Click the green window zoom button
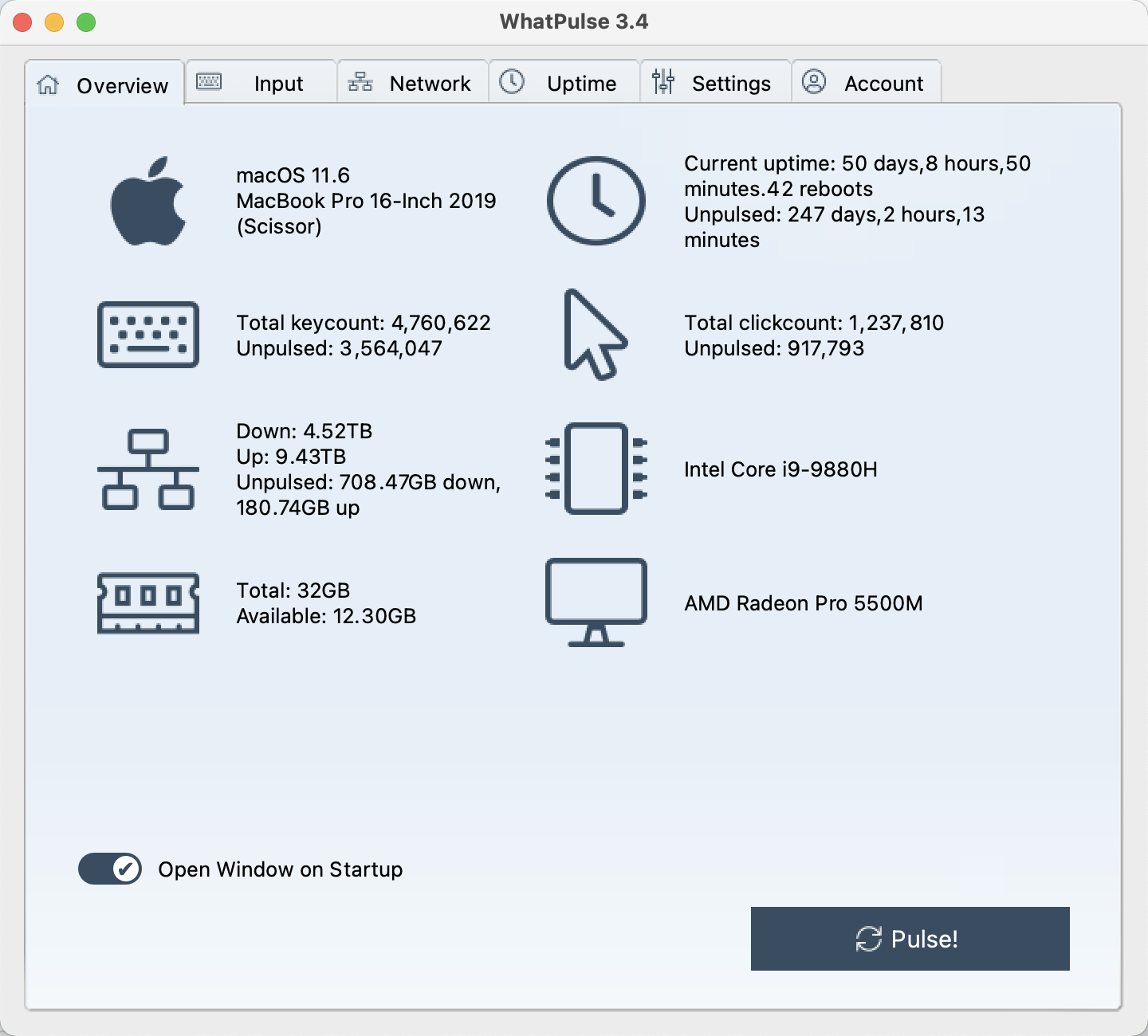This screenshot has width=1148, height=1036. click(x=86, y=22)
